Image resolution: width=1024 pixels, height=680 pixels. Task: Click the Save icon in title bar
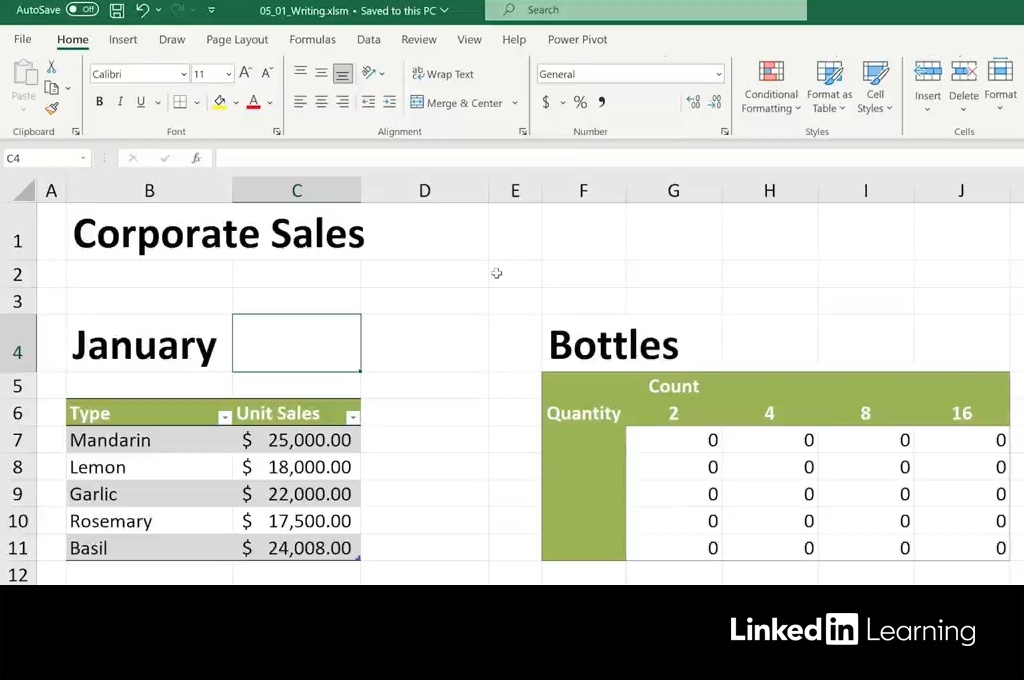tap(117, 10)
